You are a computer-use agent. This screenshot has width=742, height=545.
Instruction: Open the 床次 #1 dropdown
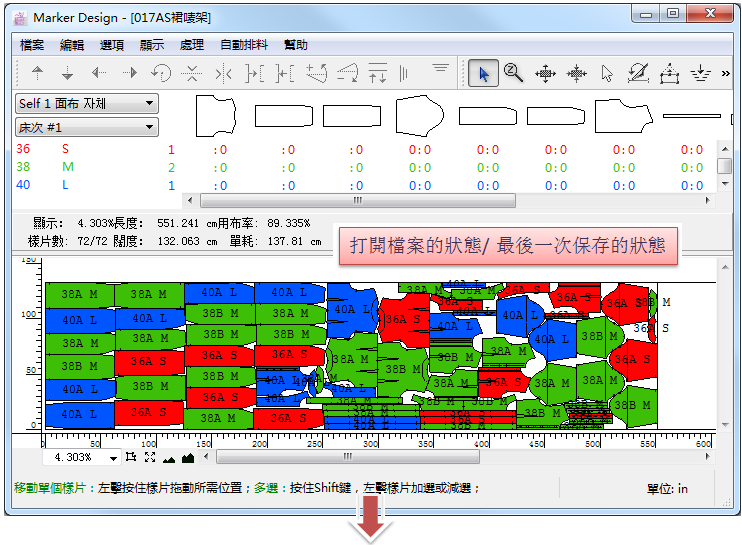coord(87,127)
